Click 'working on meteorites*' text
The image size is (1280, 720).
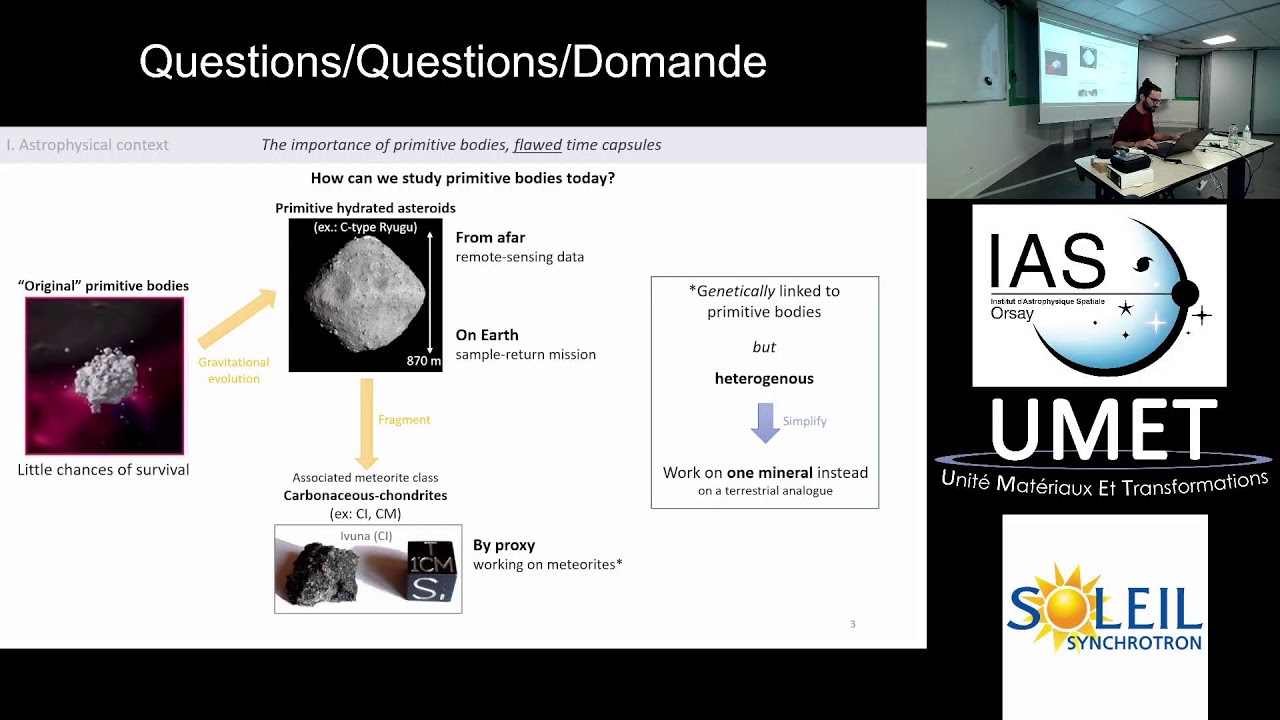548,564
